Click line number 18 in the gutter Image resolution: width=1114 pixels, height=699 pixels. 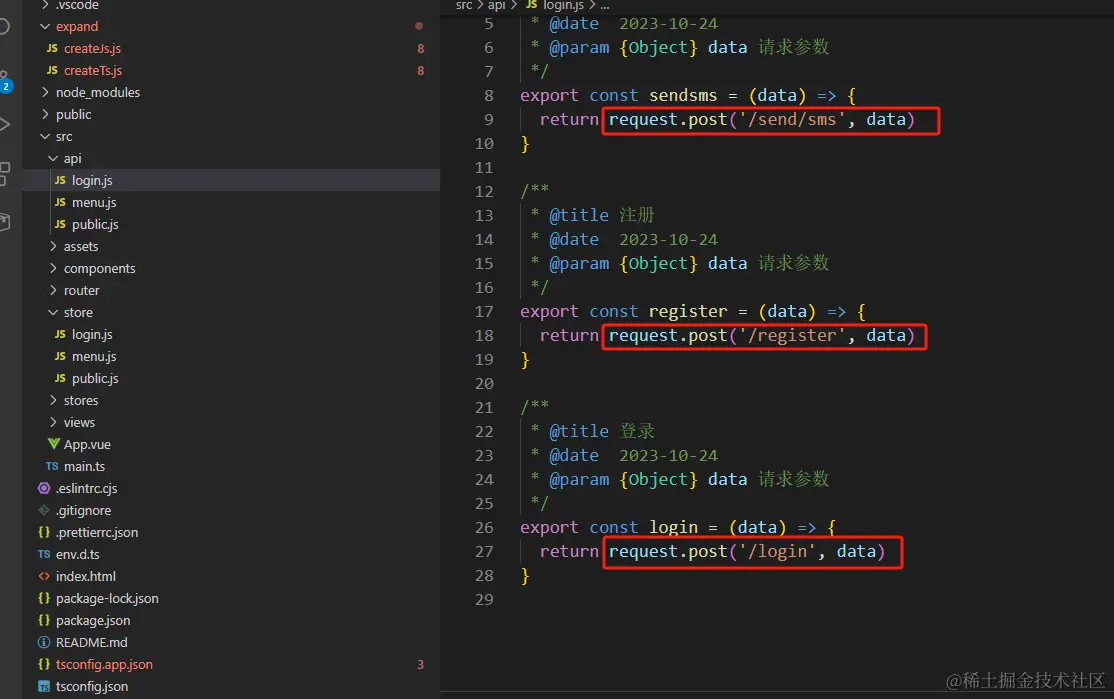pyautogui.click(x=484, y=336)
